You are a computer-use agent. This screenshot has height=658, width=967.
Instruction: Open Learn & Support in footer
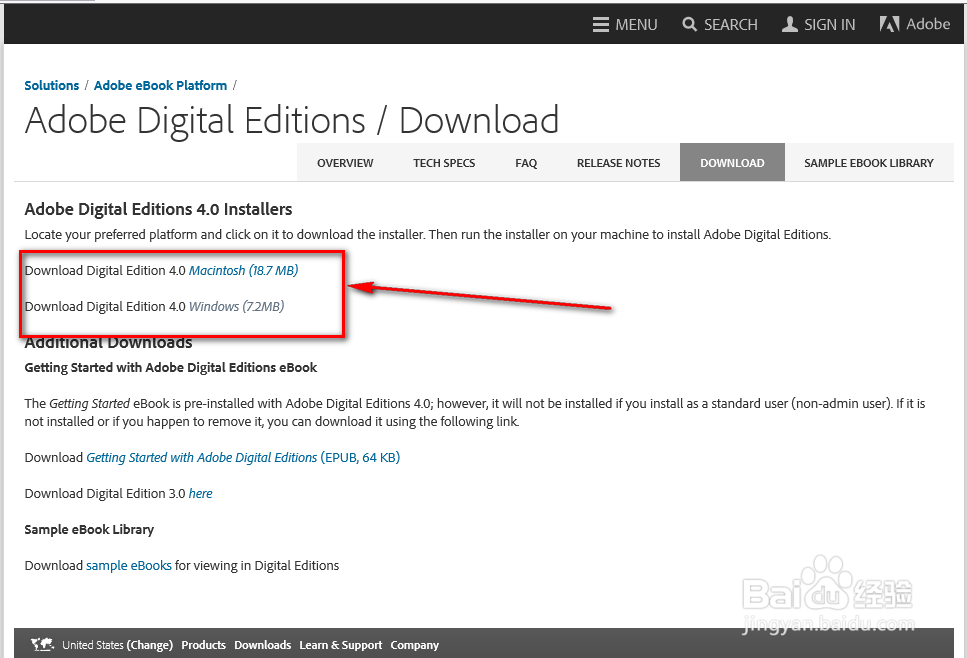pos(341,645)
